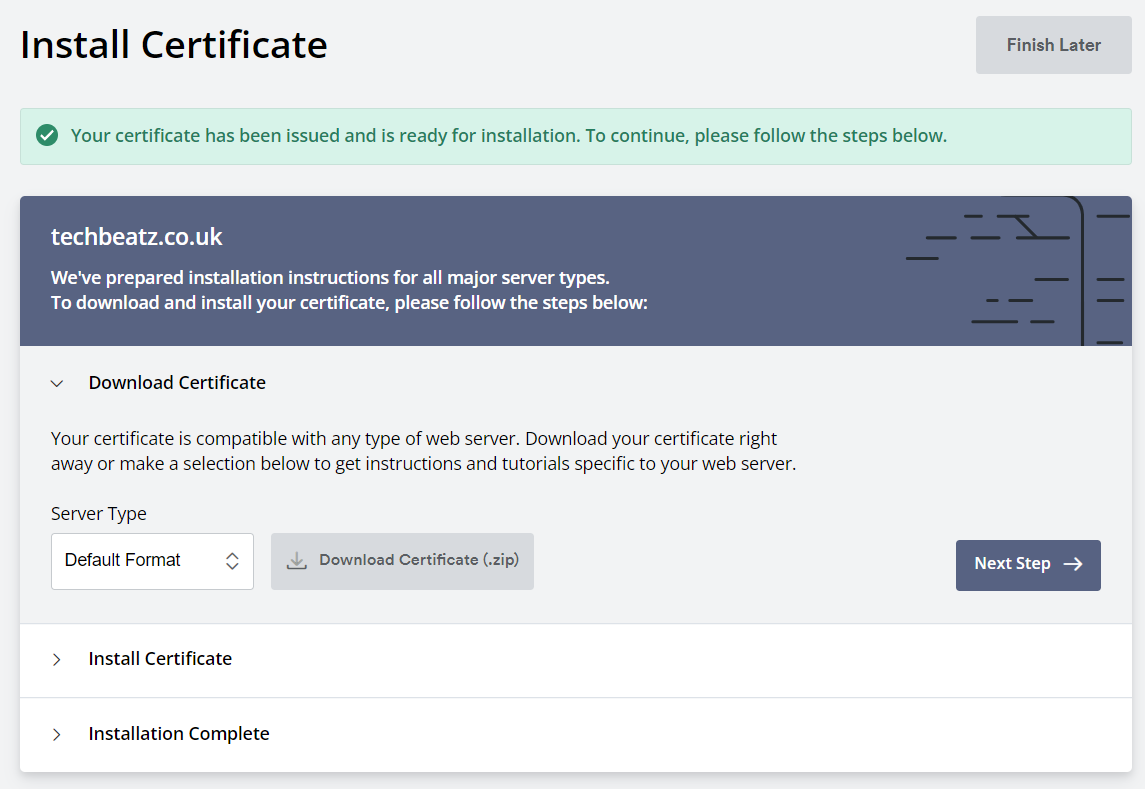Viewport: 1145px width, 789px height.
Task: Open the Server Type dropdown showing Default Format
Action: [x=152, y=561]
